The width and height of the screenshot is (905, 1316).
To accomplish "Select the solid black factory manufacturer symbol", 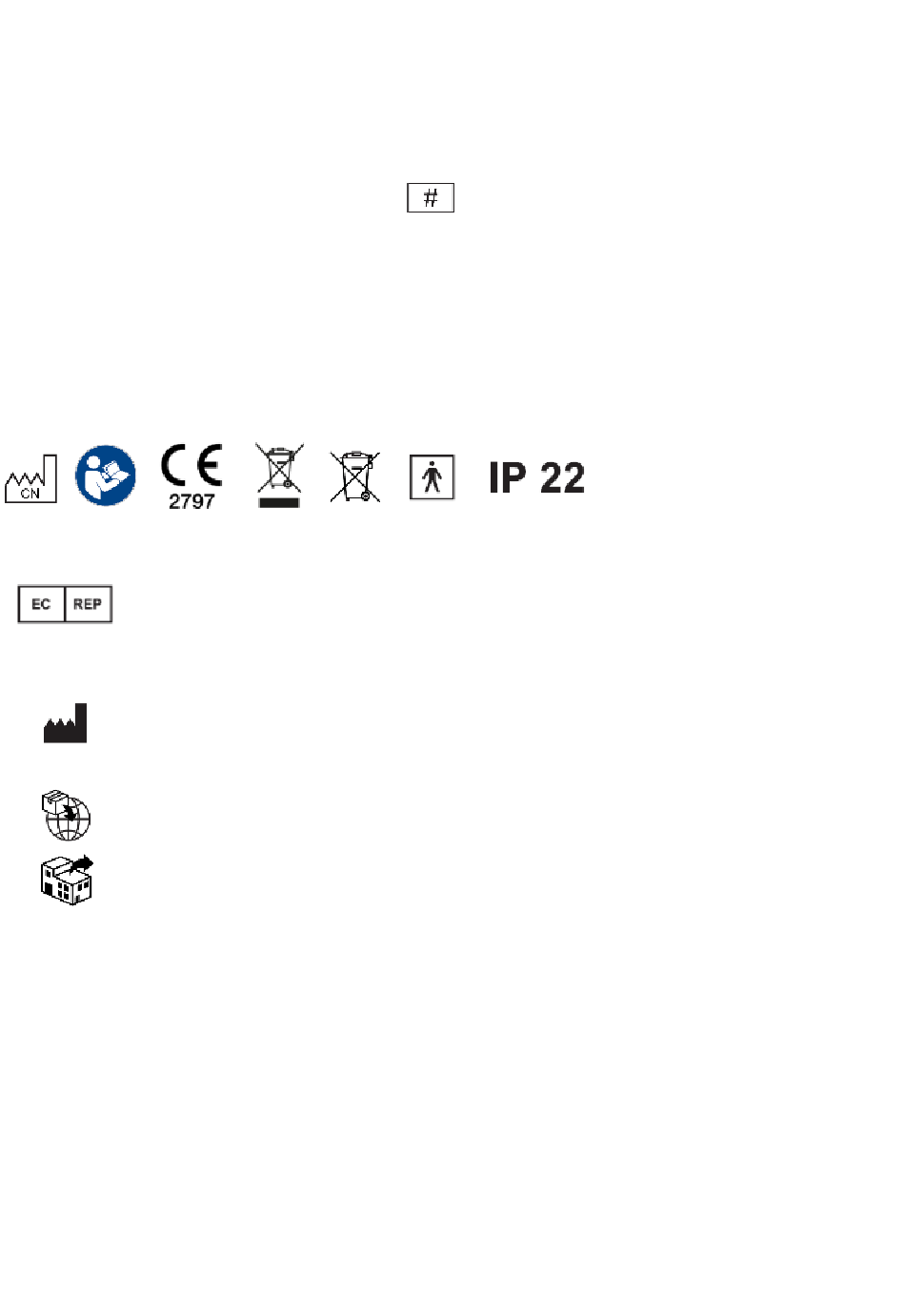I will [66, 723].
